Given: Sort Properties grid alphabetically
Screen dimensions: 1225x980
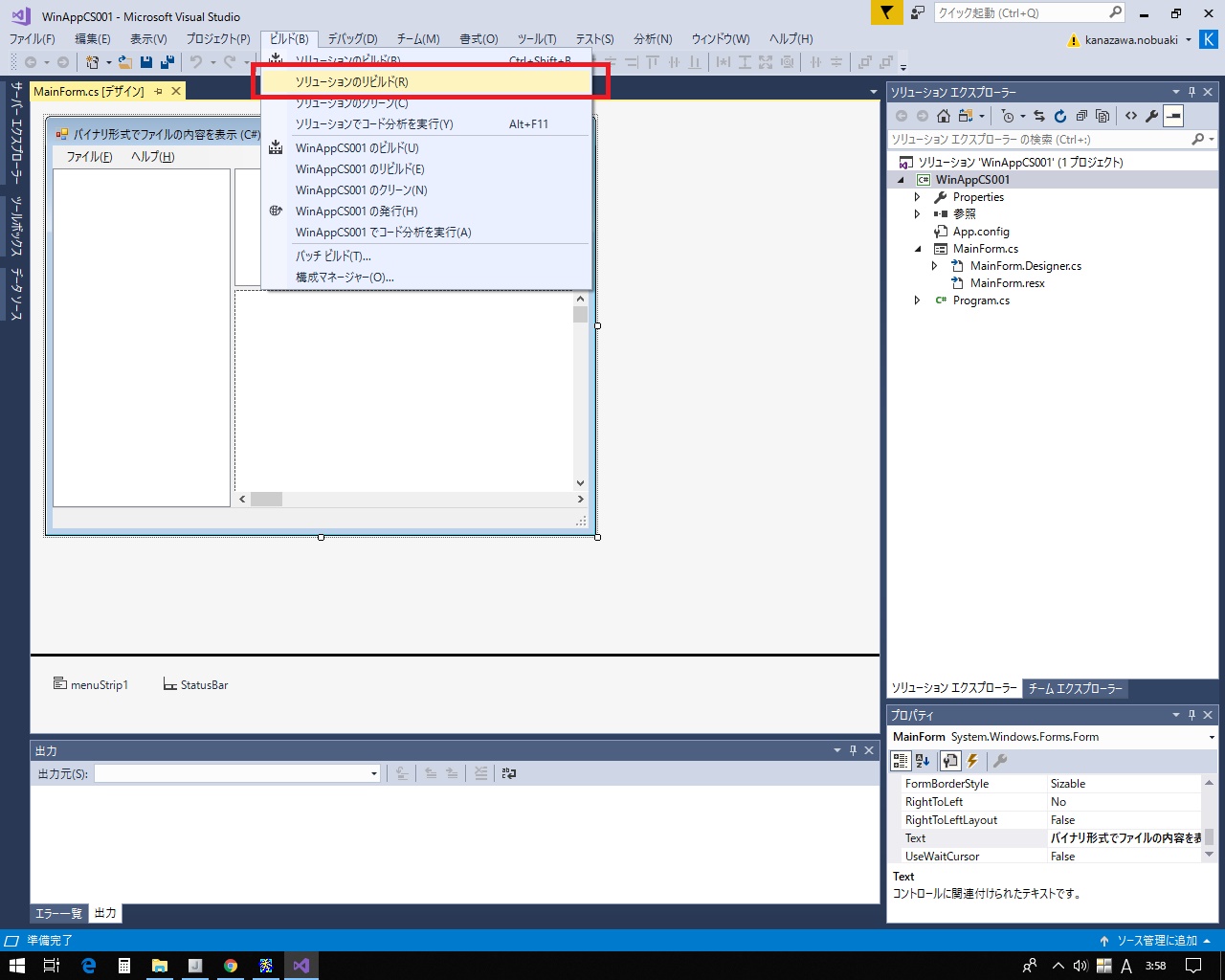Looking at the screenshot, I should coord(923,761).
